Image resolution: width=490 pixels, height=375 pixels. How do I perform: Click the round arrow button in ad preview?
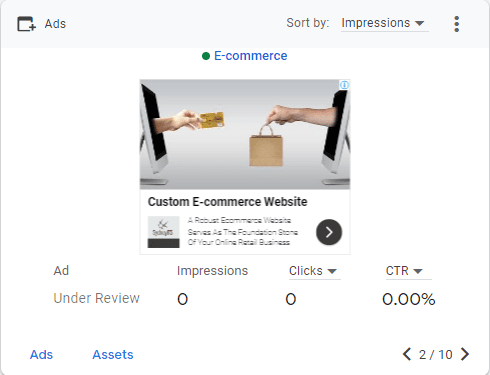(x=329, y=232)
